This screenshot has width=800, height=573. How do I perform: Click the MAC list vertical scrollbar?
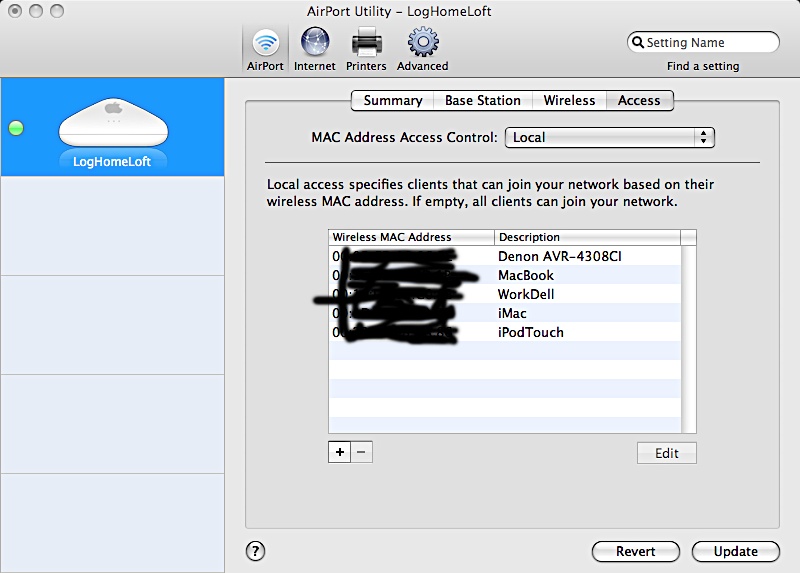point(689,339)
